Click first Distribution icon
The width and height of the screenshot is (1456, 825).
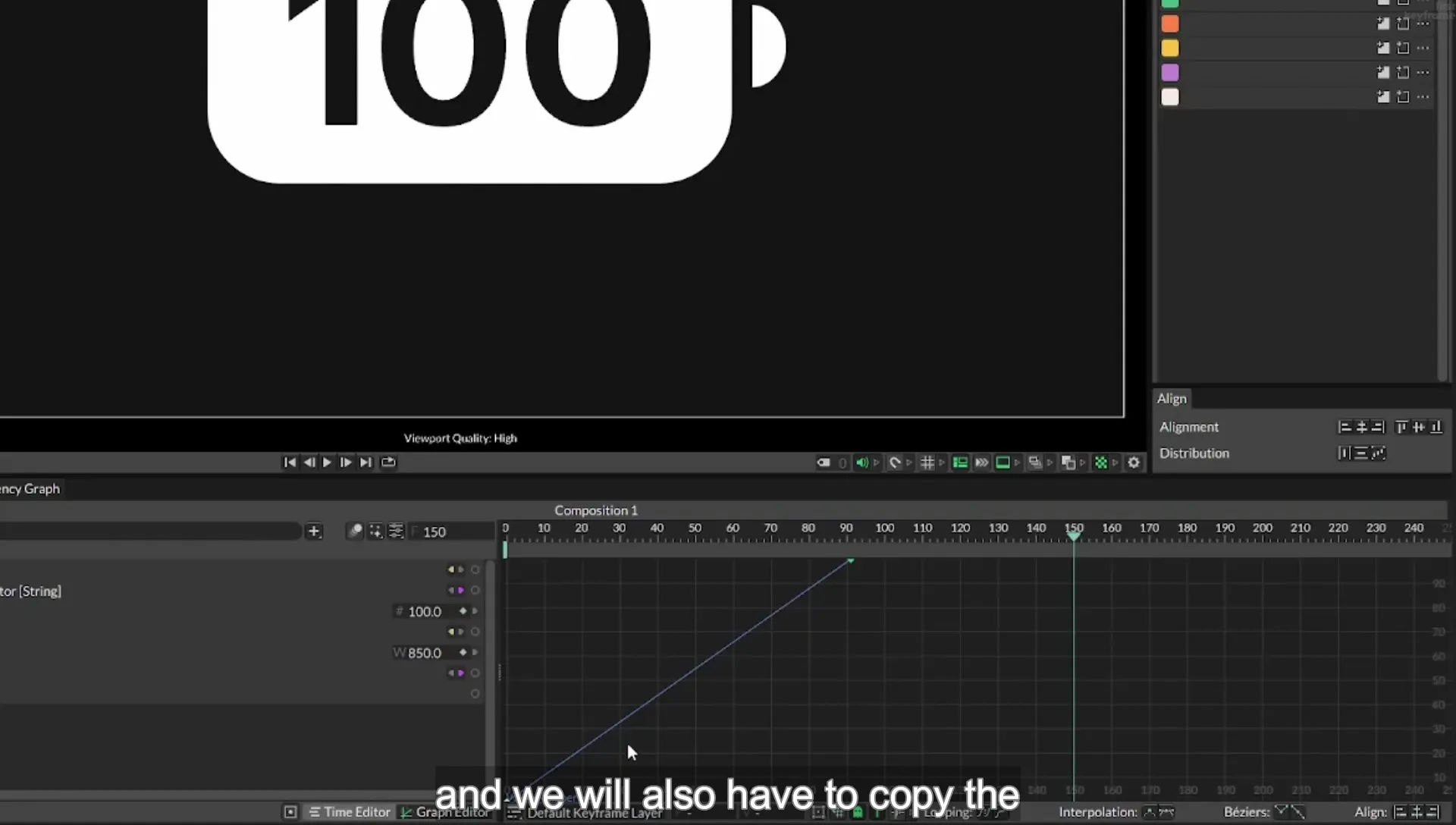(x=1344, y=453)
